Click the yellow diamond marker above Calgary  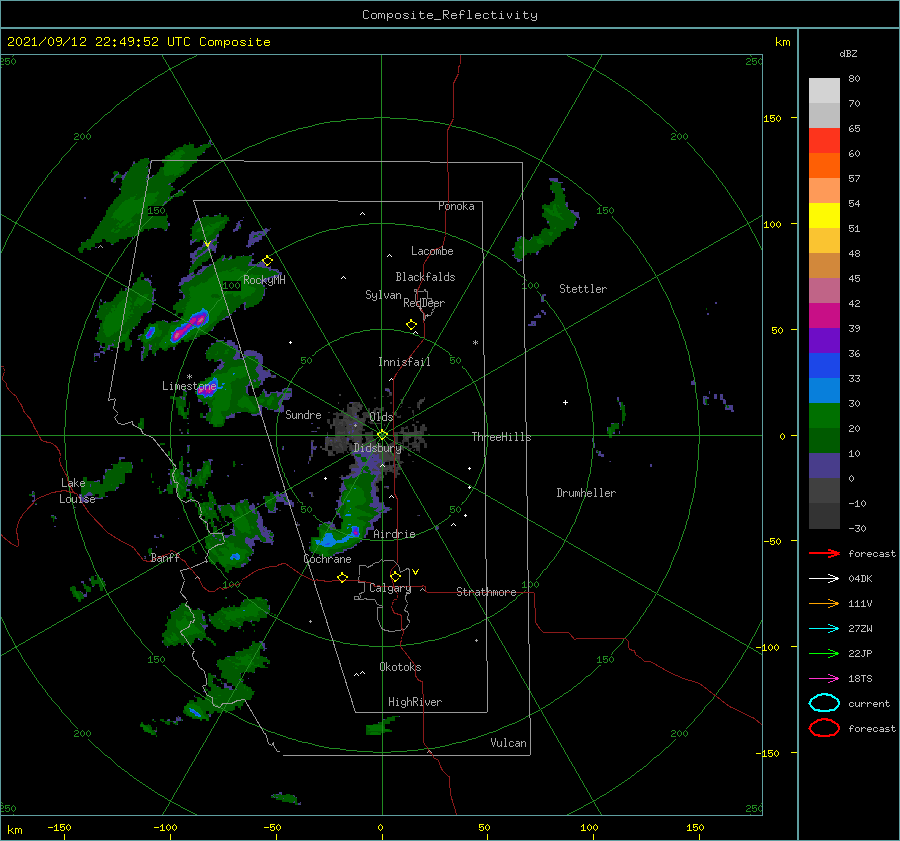395,576
